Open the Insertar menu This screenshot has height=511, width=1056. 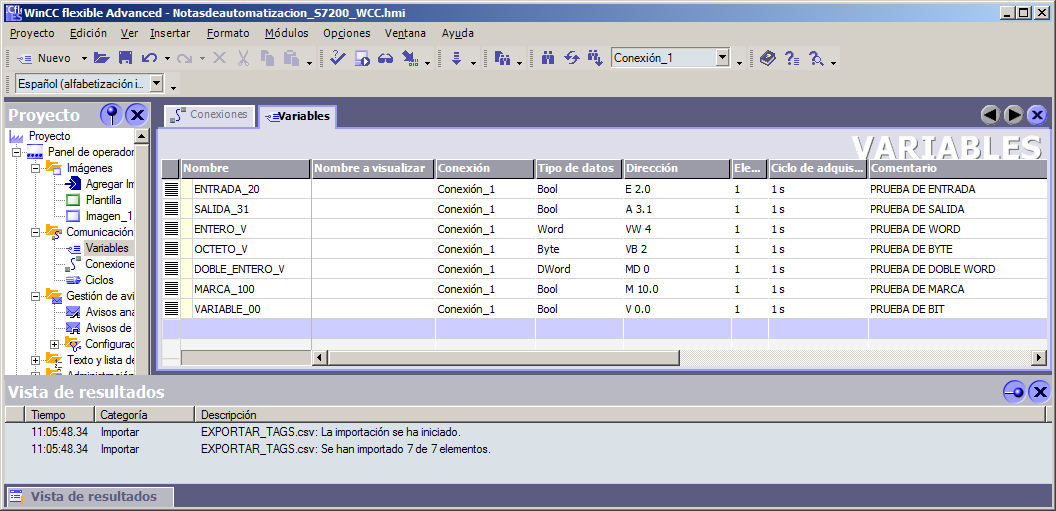(x=170, y=33)
